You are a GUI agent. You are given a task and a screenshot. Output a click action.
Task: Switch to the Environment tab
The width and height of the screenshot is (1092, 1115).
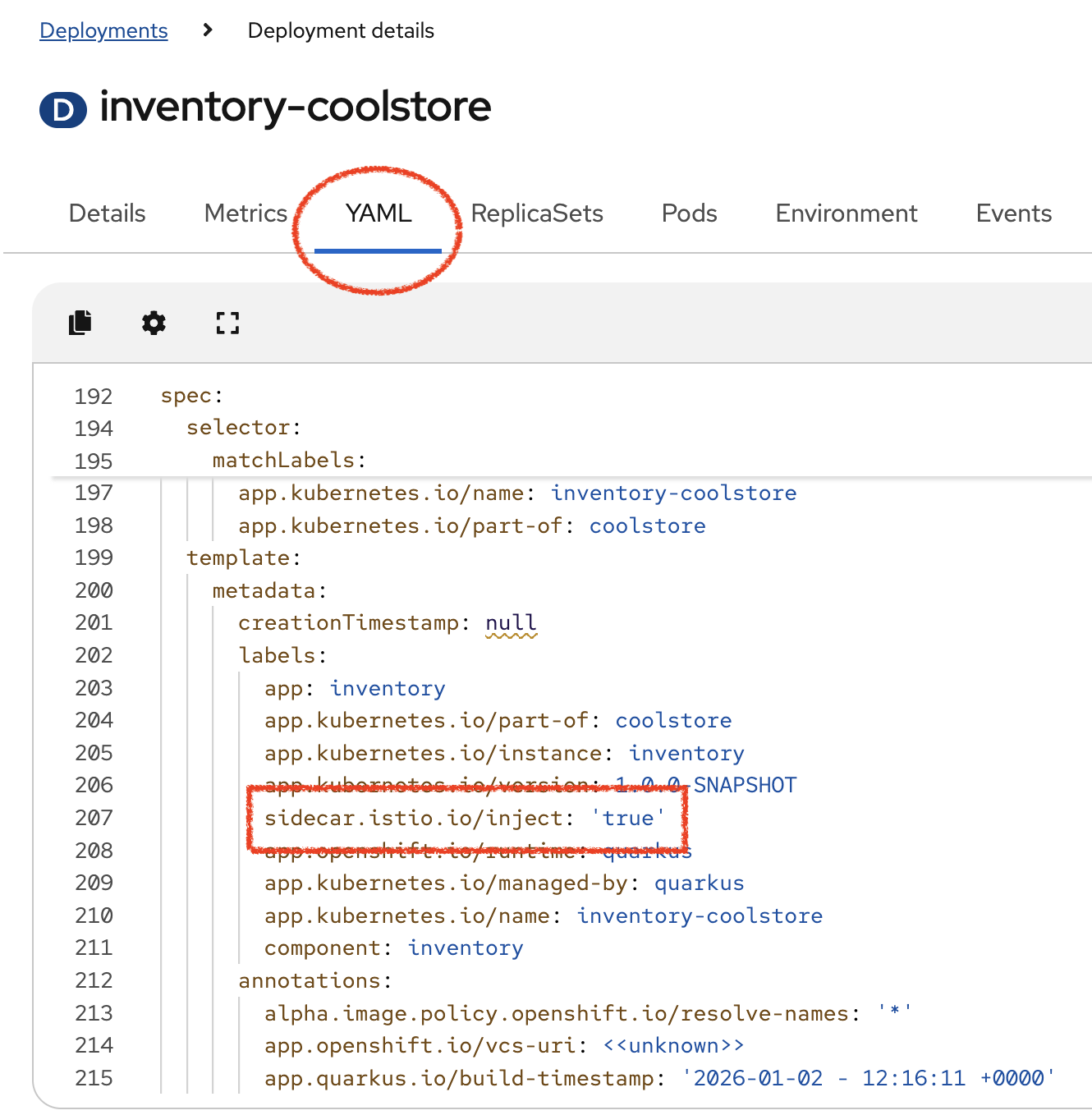click(846, 213)
